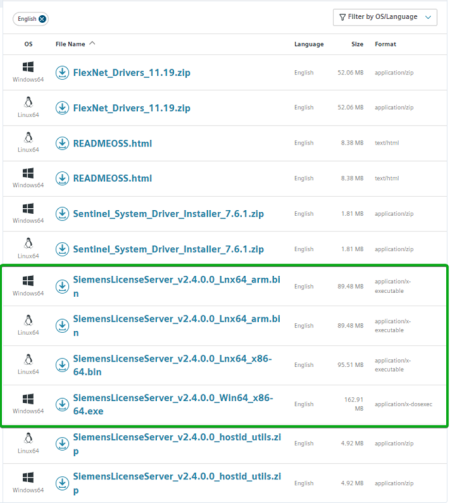Click Windows logo in second READMEOSS.html row

(28, 173)
